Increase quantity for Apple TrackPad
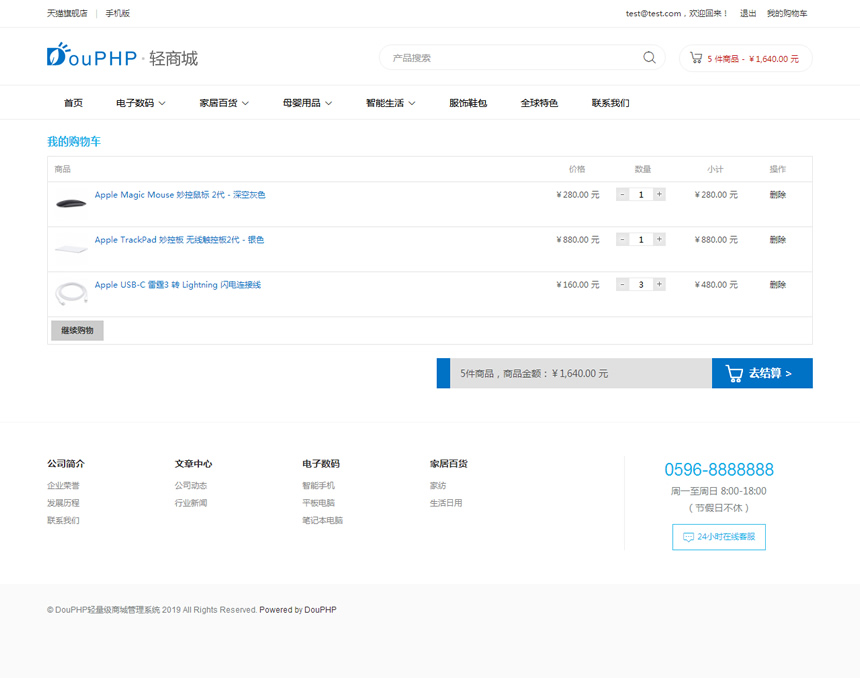 pyautogui.click(x=659, y=239)
